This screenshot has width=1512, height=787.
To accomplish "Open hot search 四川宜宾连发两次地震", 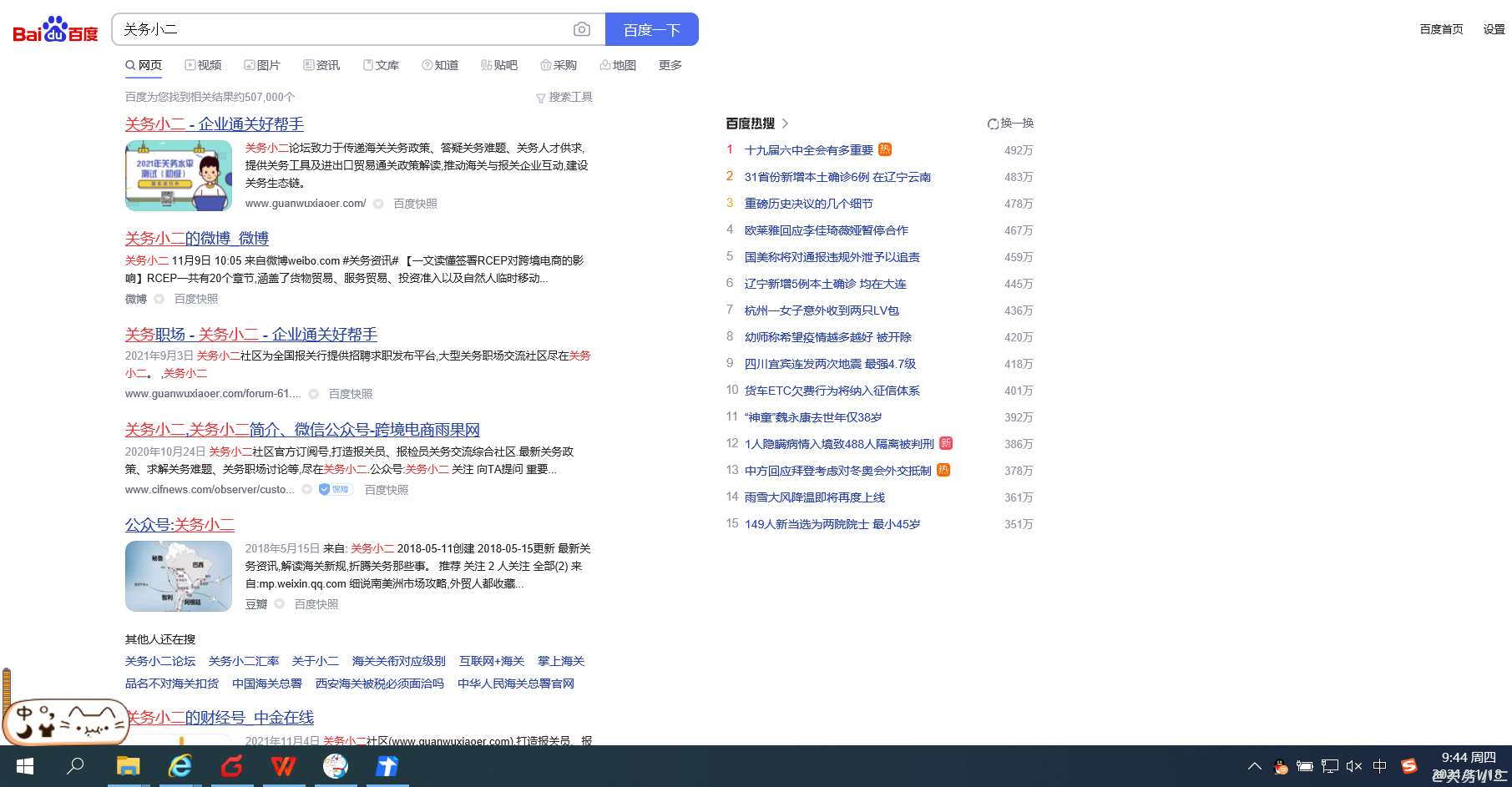I will click(x=830, y=364).
